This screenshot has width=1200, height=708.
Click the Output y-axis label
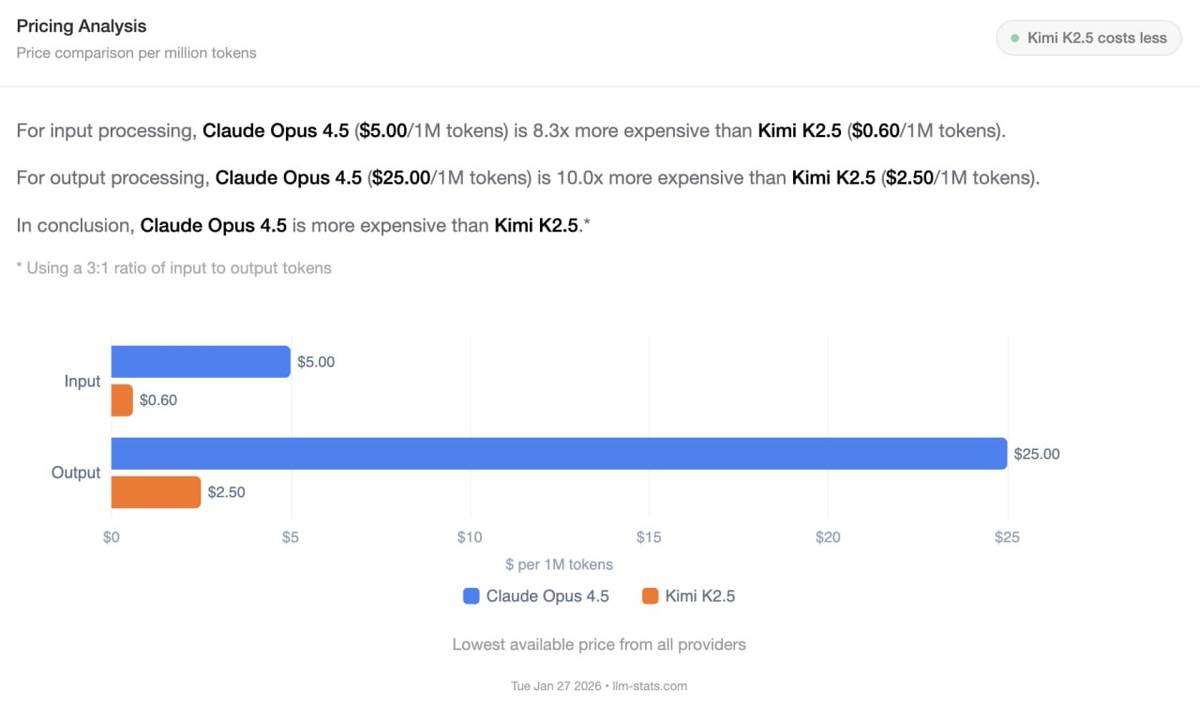click(x=76, y=472)
